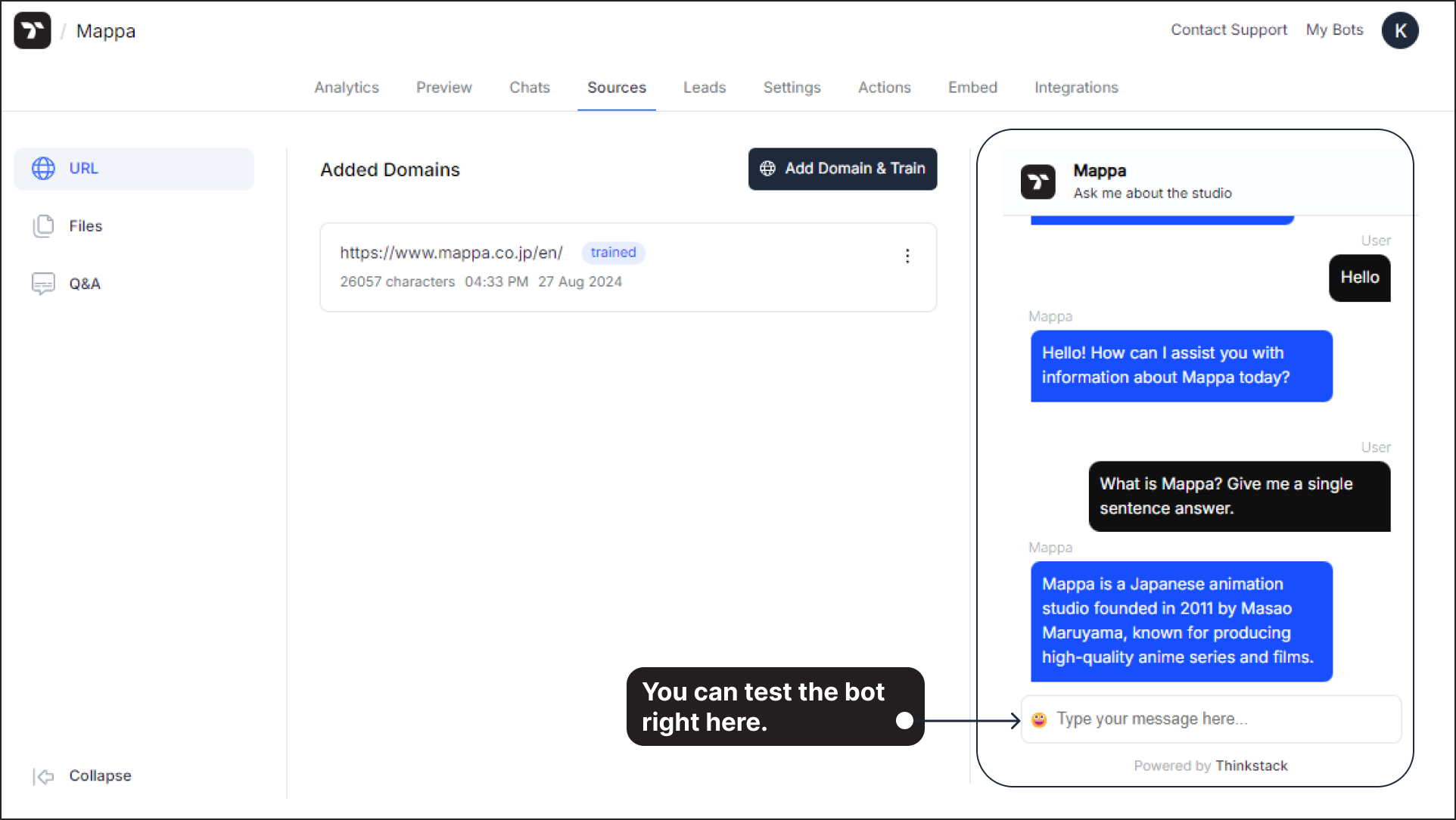Switch to the Actions tab
Viewport: 1456px width, 820px height.
(x=885, y=88)
